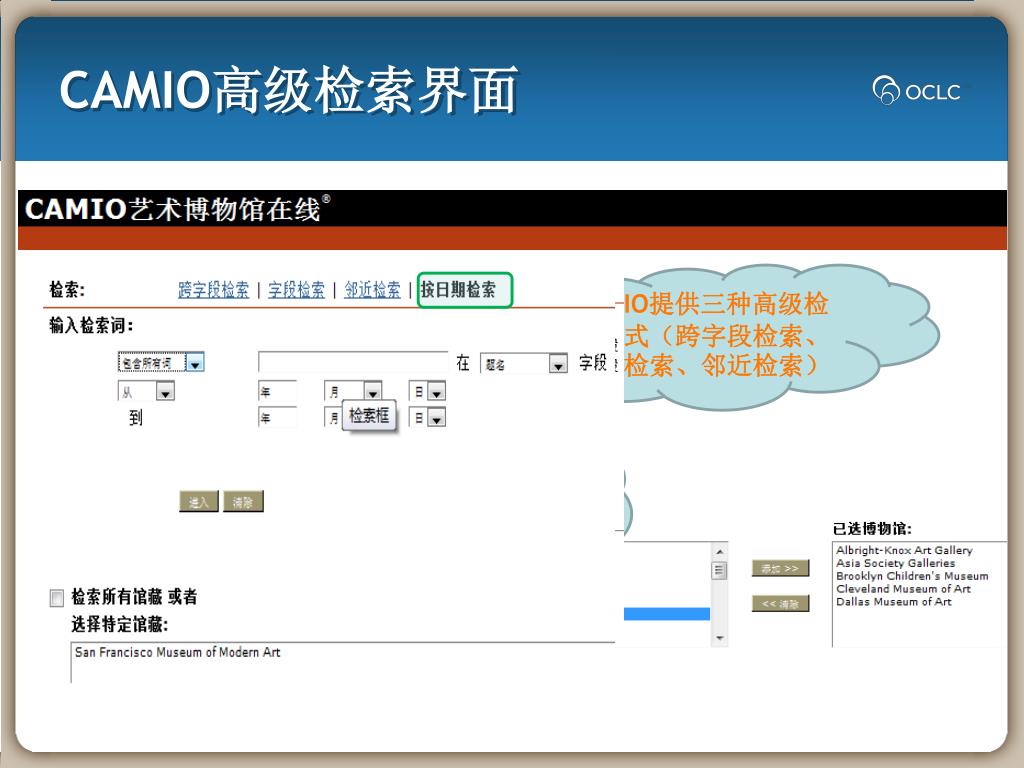Select Albright-Knox Art Gallery in selected list
This screenshot has height=768, width=1024.
click(904, 550)
